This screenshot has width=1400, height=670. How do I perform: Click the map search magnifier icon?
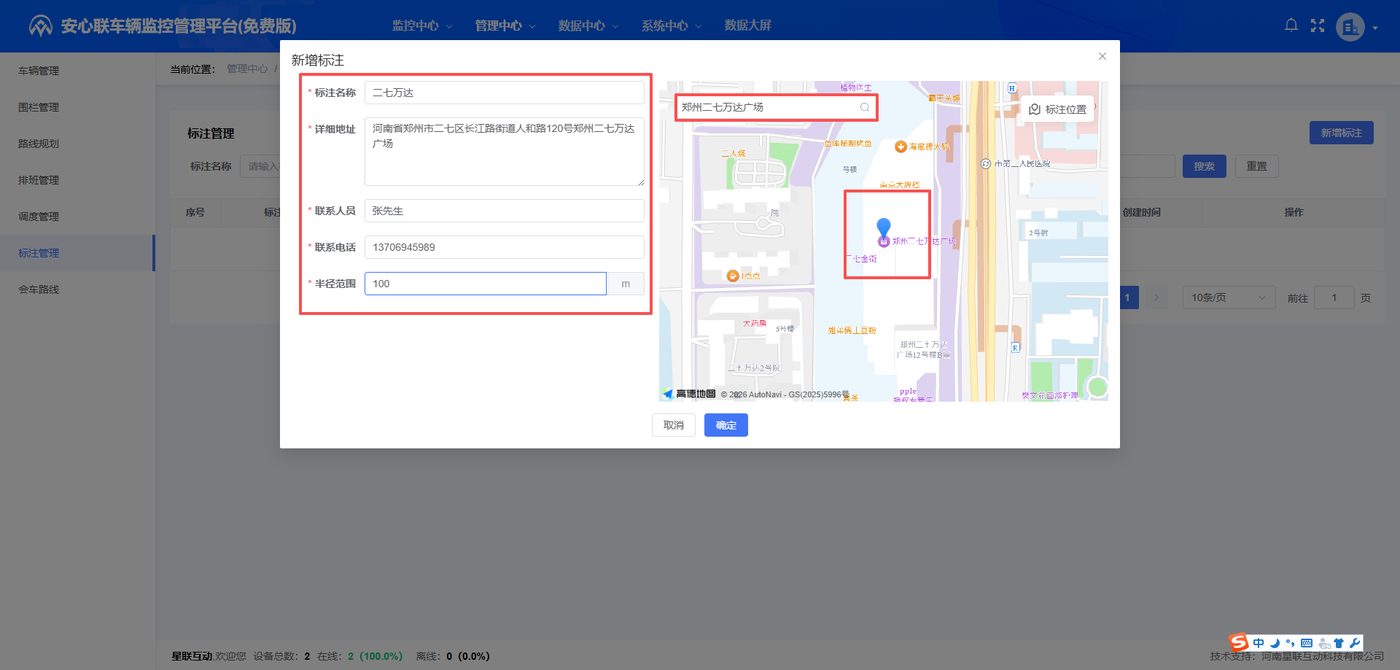[865, 107]
